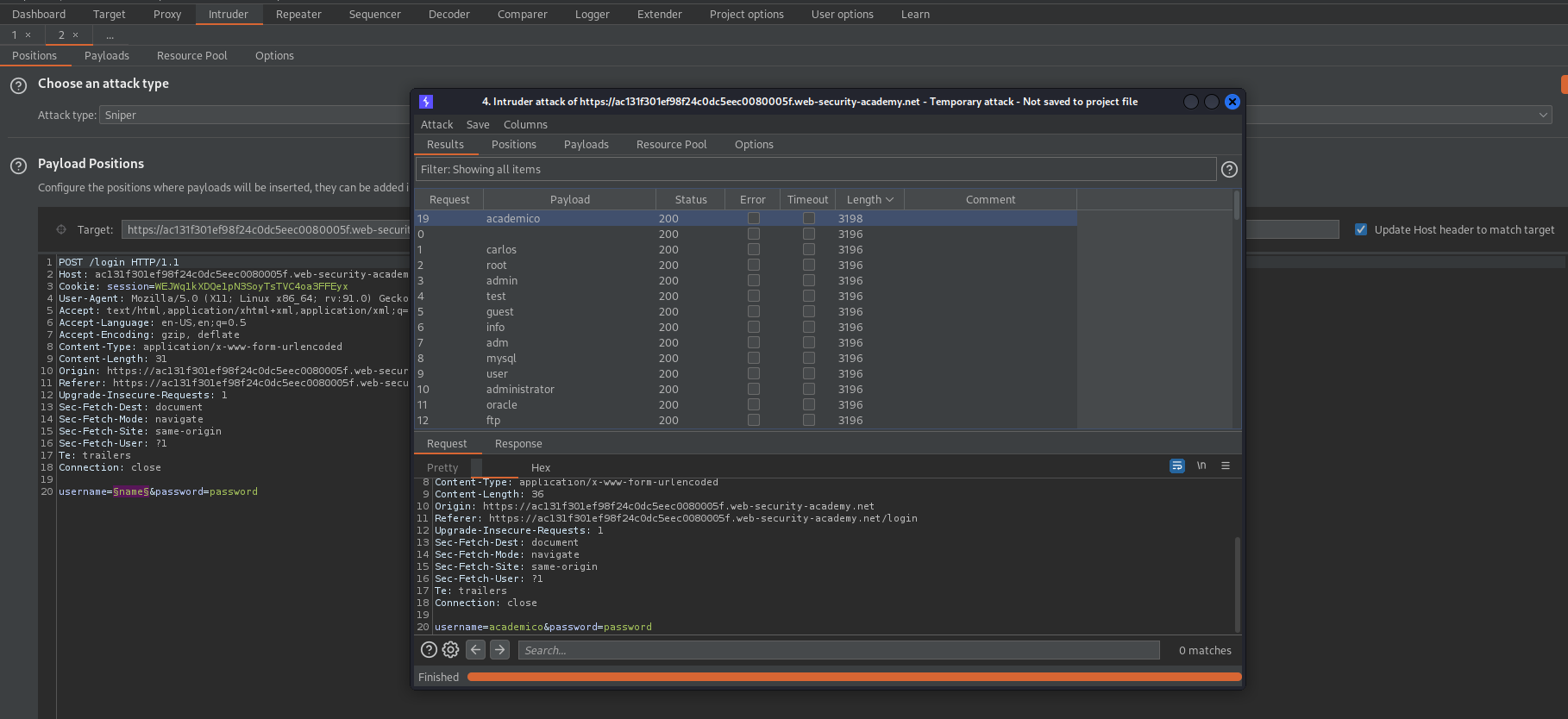The image size is (1568, 719).
Task: Click the help icon beside Choose an attack type
Action: pyautogui.click(x=18, y=86)
